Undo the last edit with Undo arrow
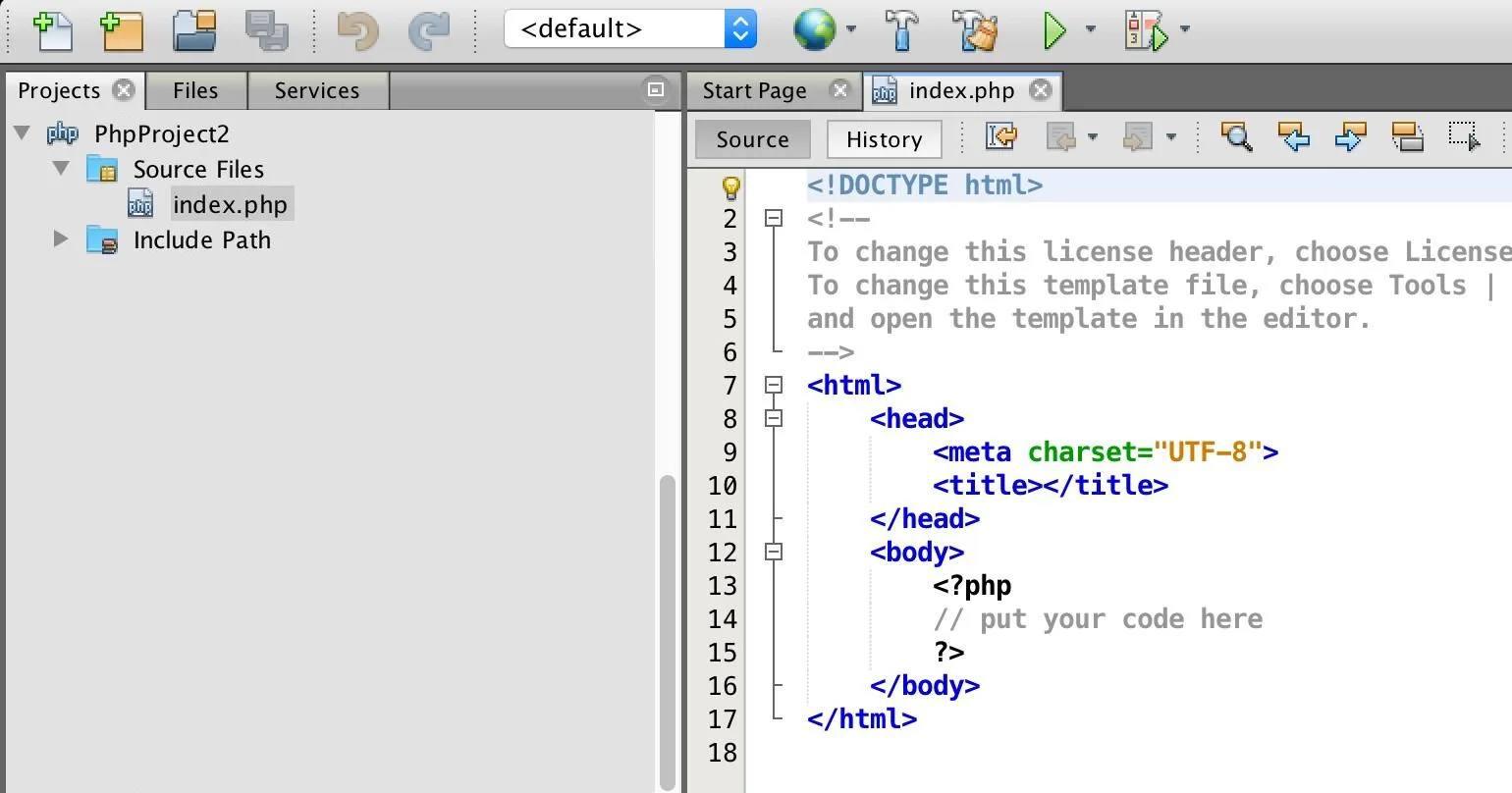Image resolution: width=1512 pixels, height=793 pixels. [x=357, y=30]
